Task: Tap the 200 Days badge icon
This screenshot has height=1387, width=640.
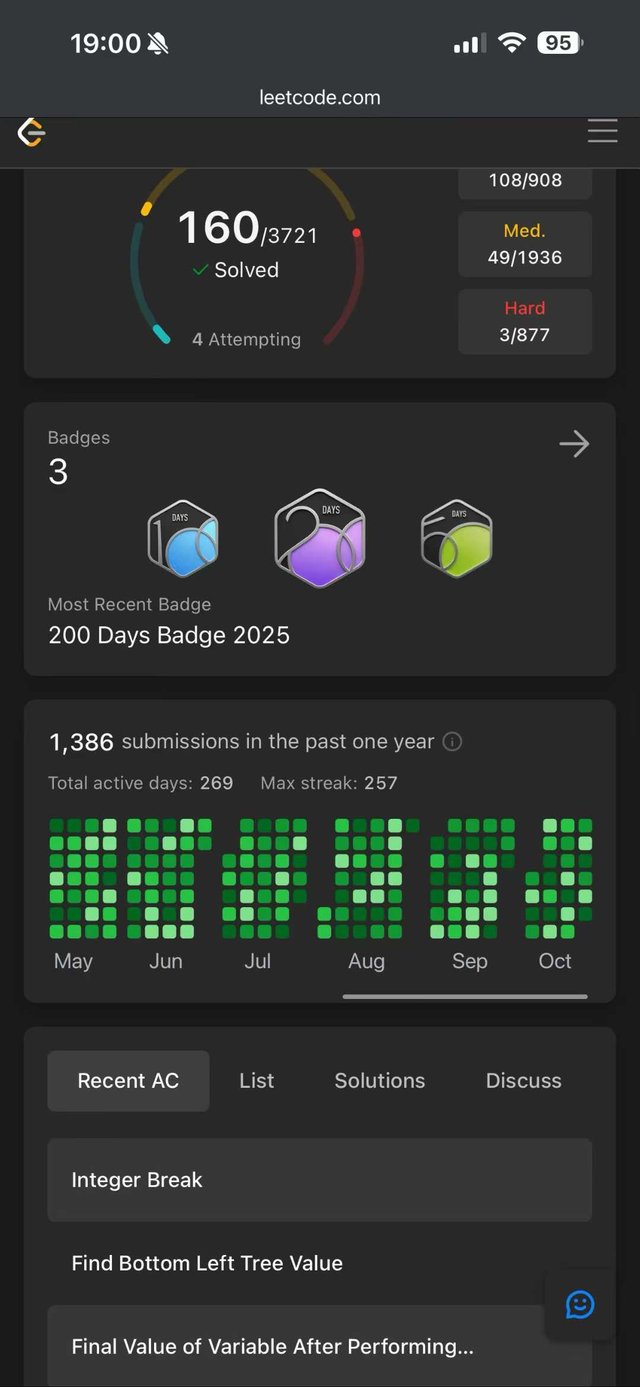Action: pyautogui.click(x=320, y=538)
